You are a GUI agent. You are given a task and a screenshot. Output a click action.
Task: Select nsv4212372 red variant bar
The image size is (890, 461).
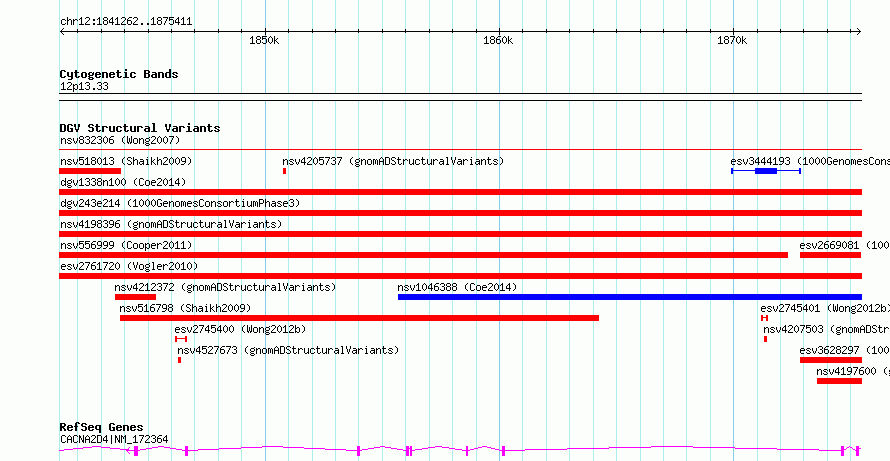[135, 297]
